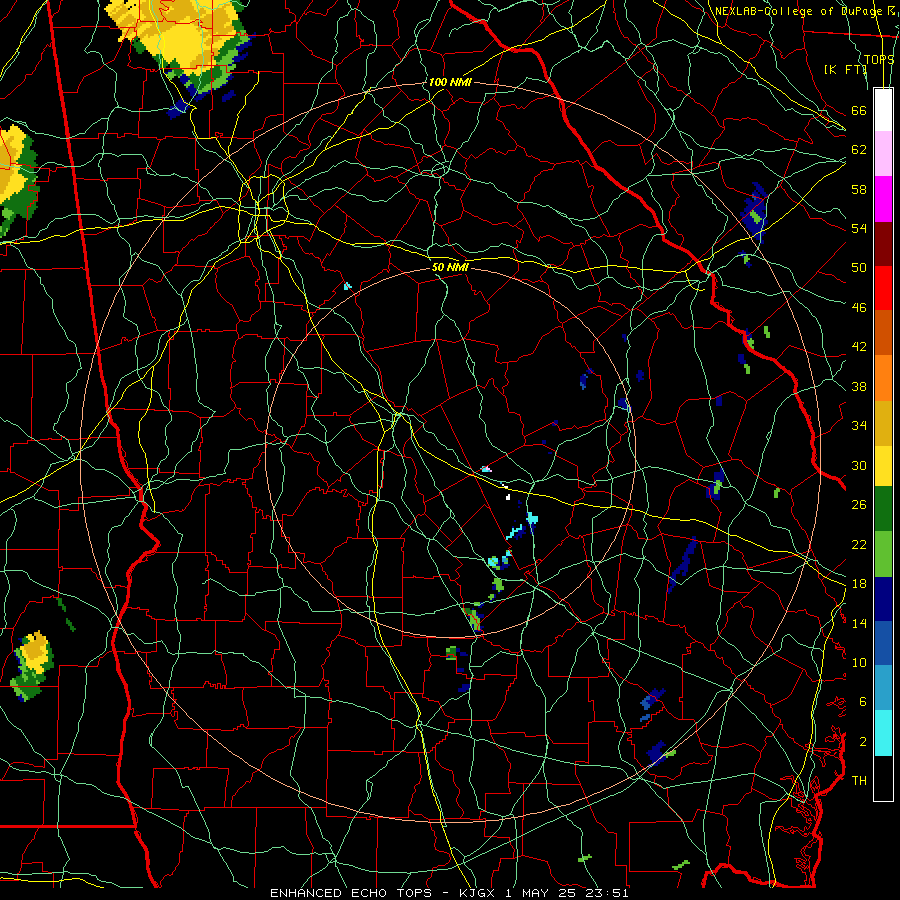Viewport: 900px width, 900px height.
Task: Select the legend value "46"
Action: click(859, 308)
